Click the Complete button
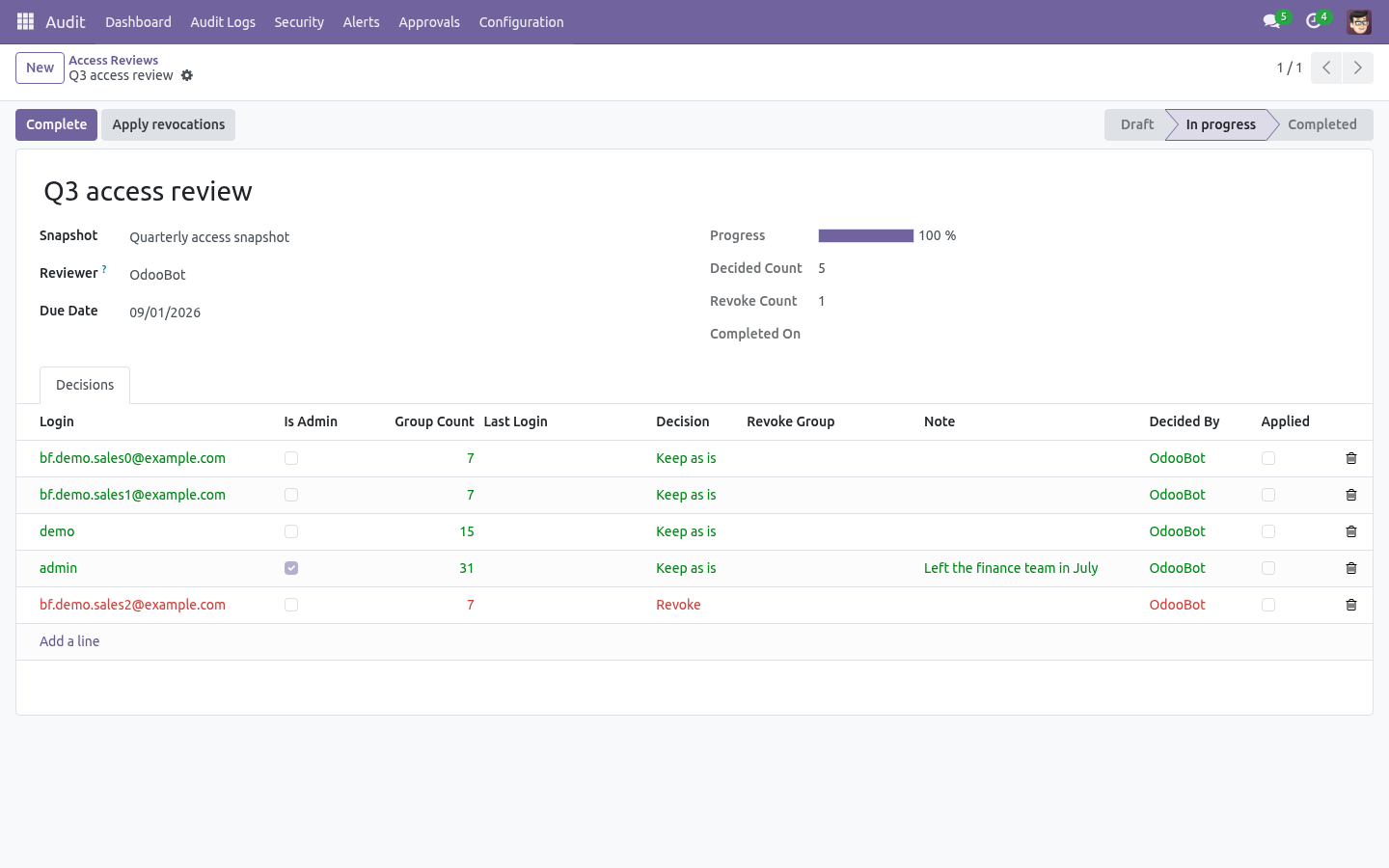 [56, 124]
